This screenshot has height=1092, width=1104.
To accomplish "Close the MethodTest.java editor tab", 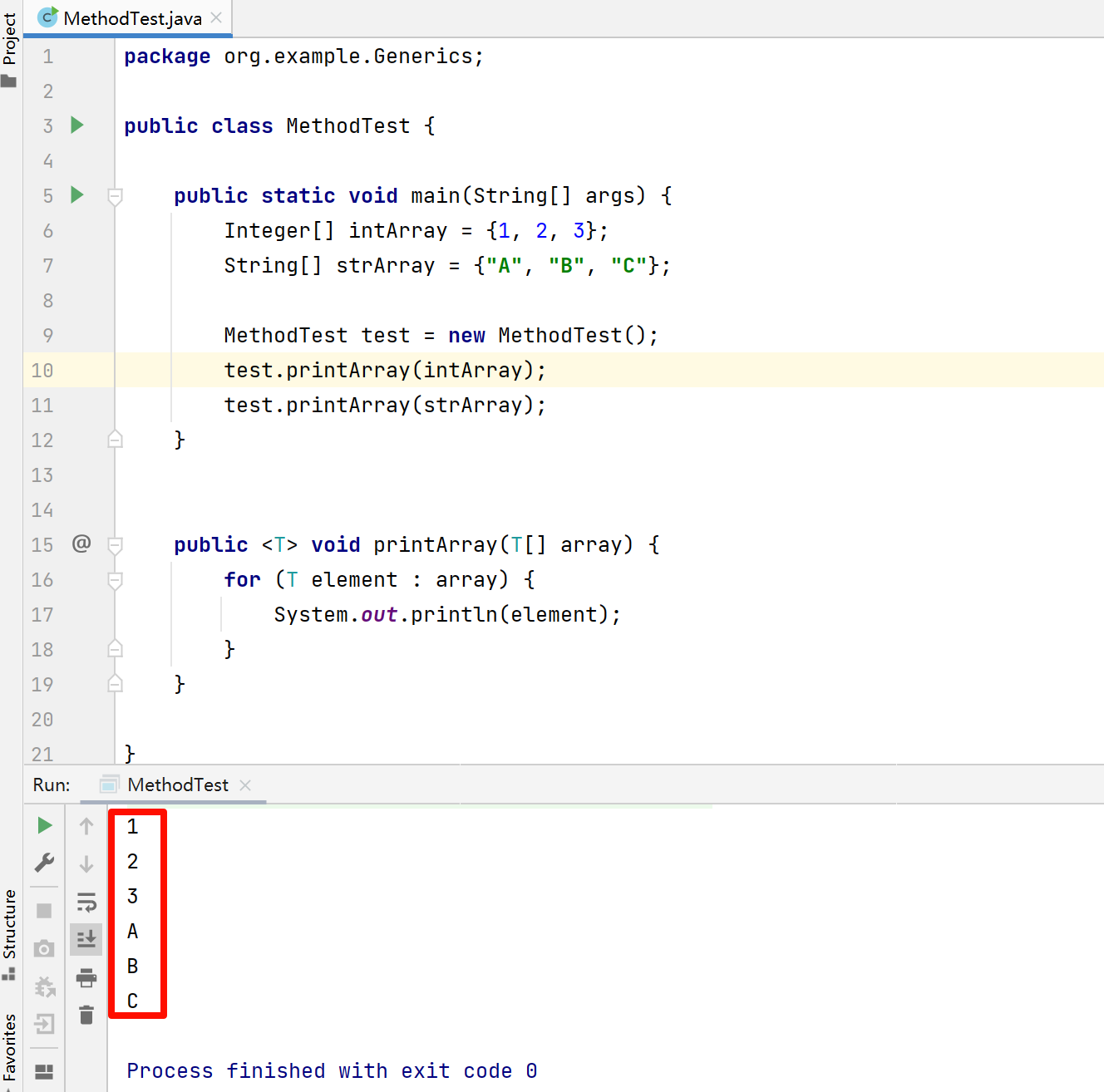I will click(216, 18).
